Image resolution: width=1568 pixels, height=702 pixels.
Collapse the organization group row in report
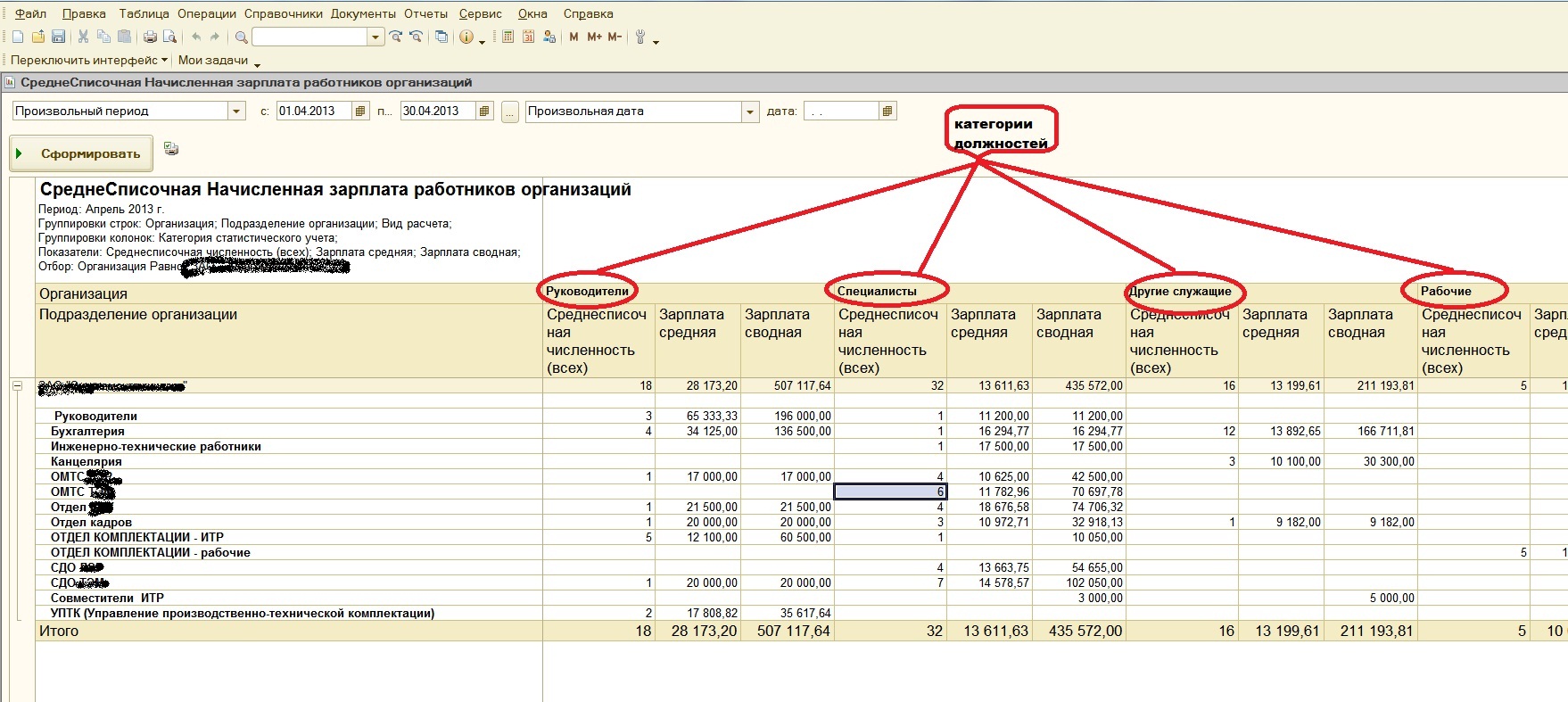pos(17,385)
